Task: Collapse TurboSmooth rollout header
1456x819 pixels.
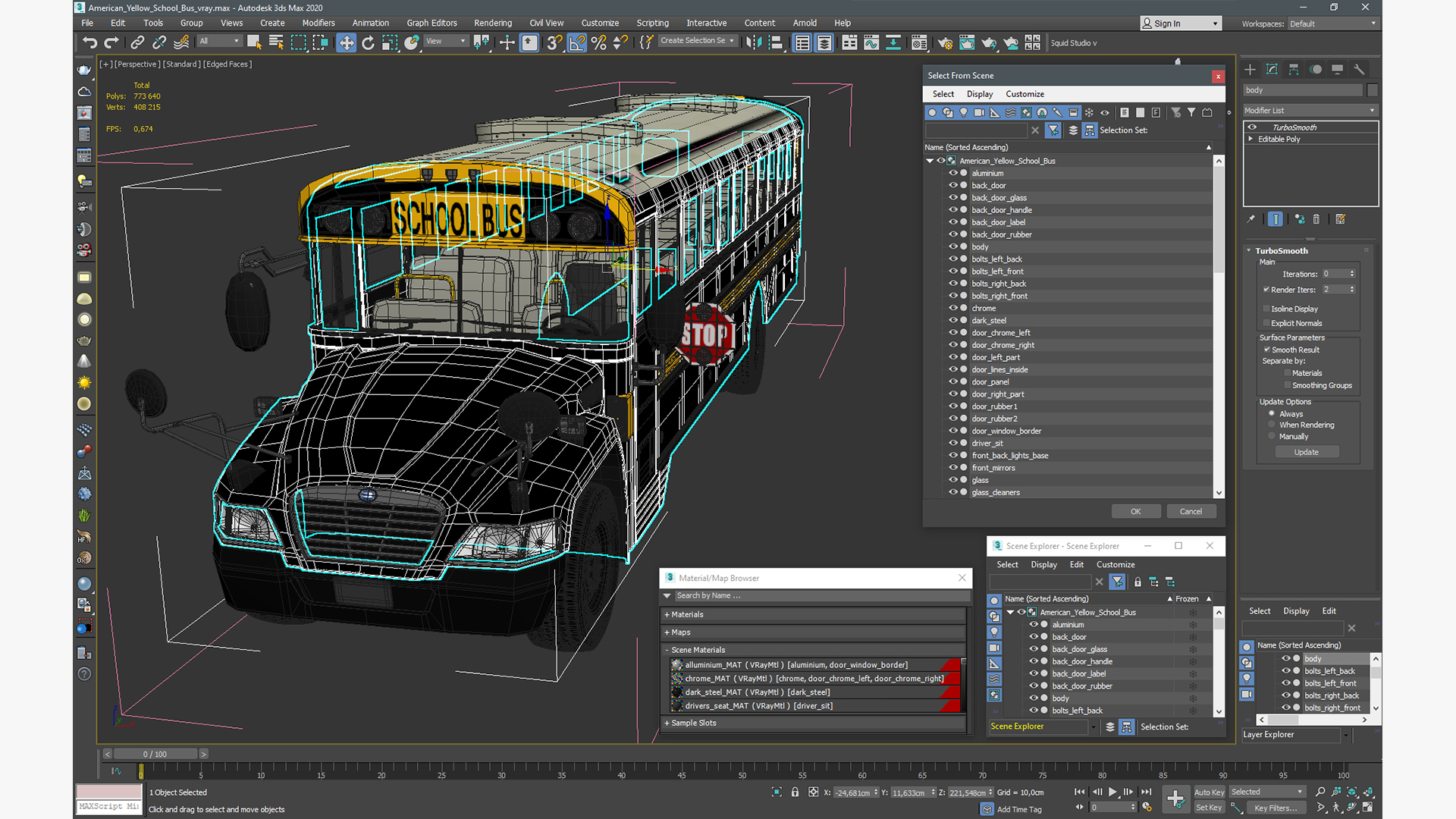Action: tap(1281, 251)
